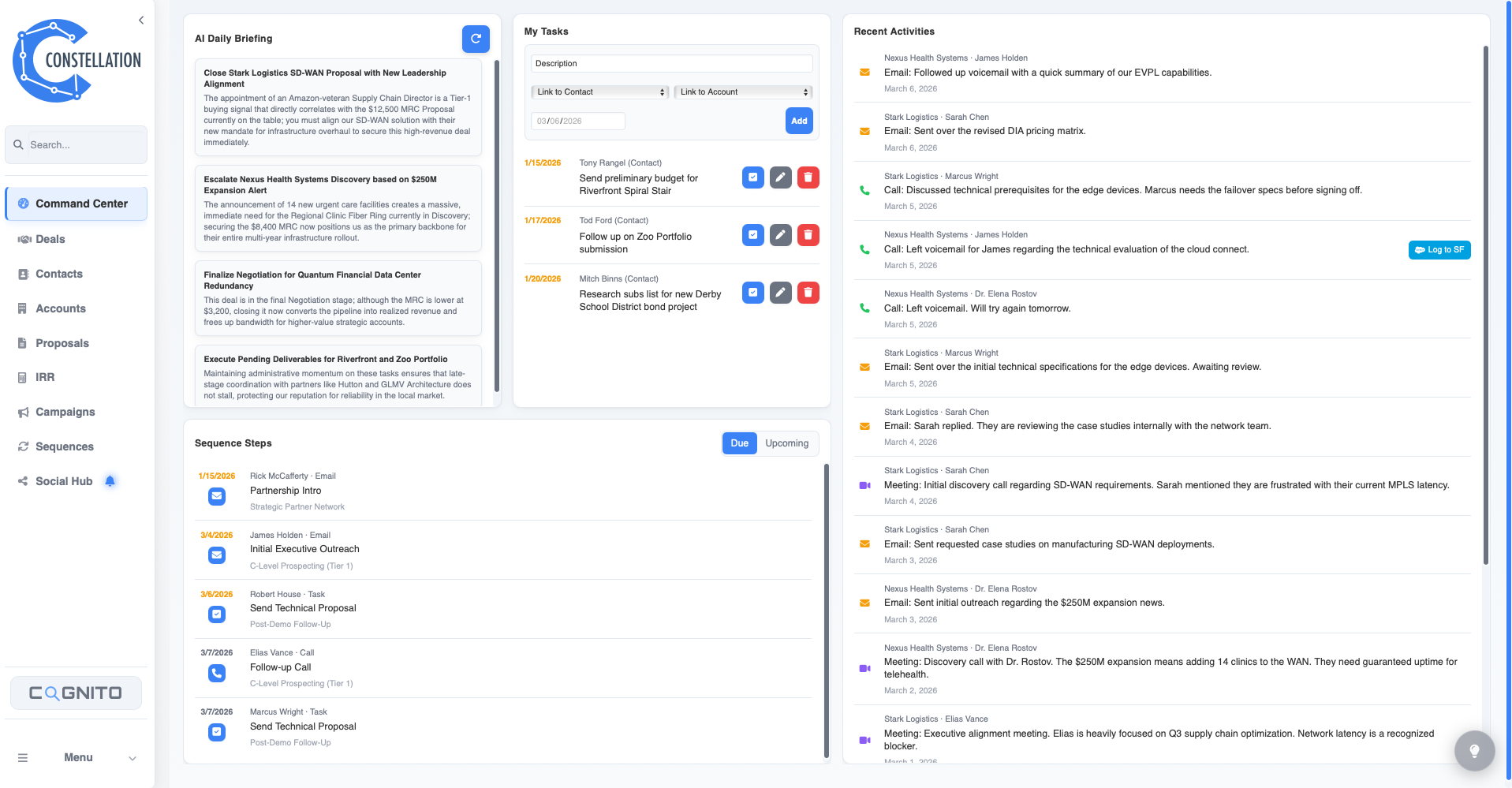
Task: Open the Deals section from the sidebar
Action: point(50,239)
